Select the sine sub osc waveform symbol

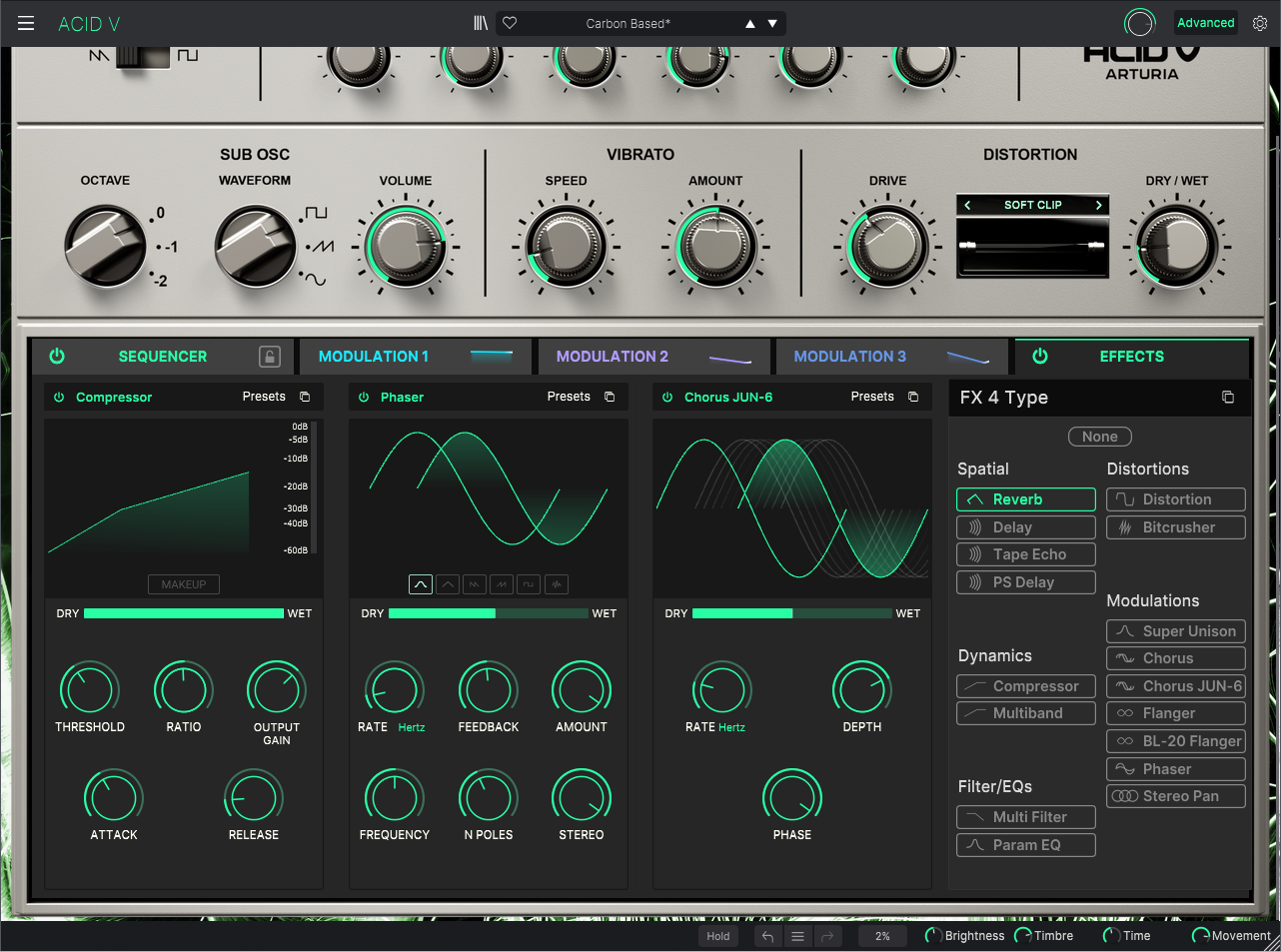click(x=316, y=280)
